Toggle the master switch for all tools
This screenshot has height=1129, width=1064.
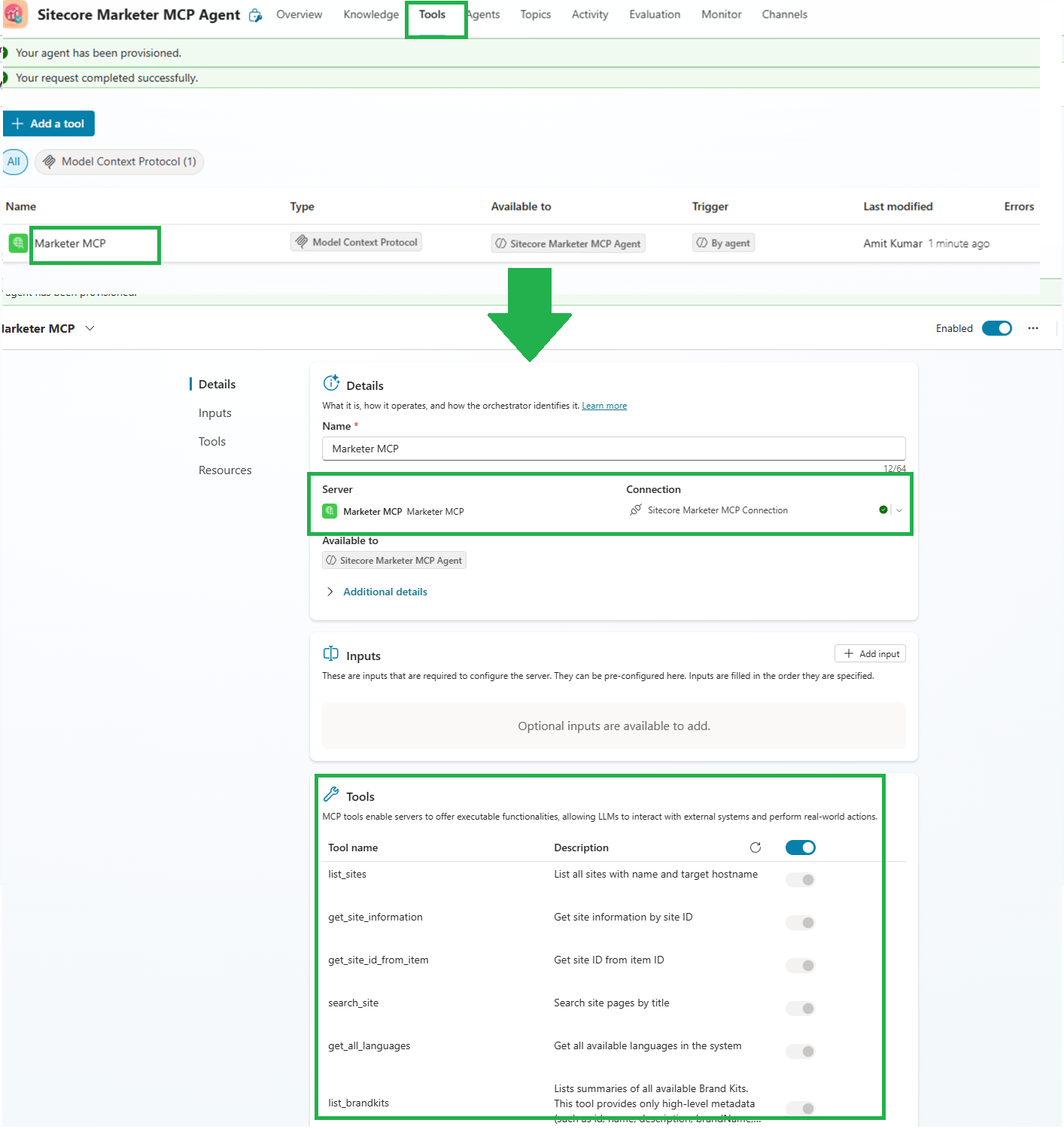[801, 848]
